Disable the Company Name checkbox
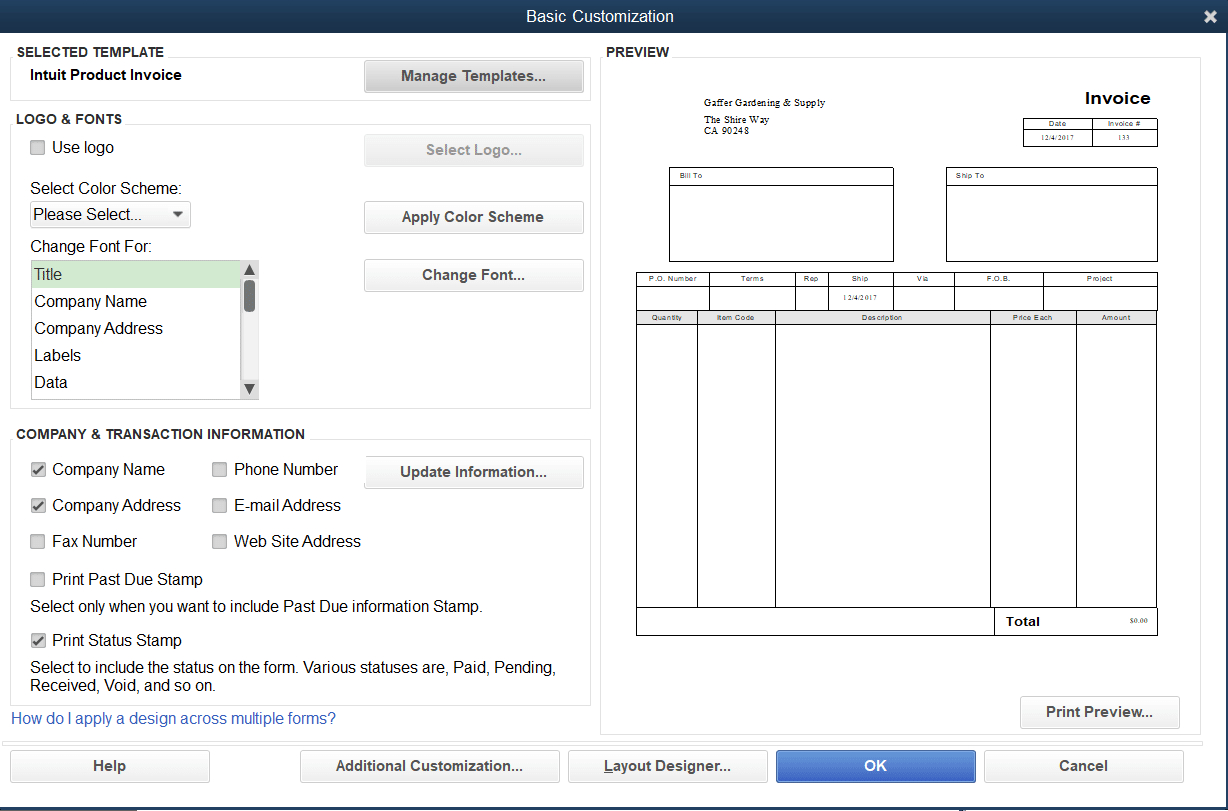 point(37,470)
